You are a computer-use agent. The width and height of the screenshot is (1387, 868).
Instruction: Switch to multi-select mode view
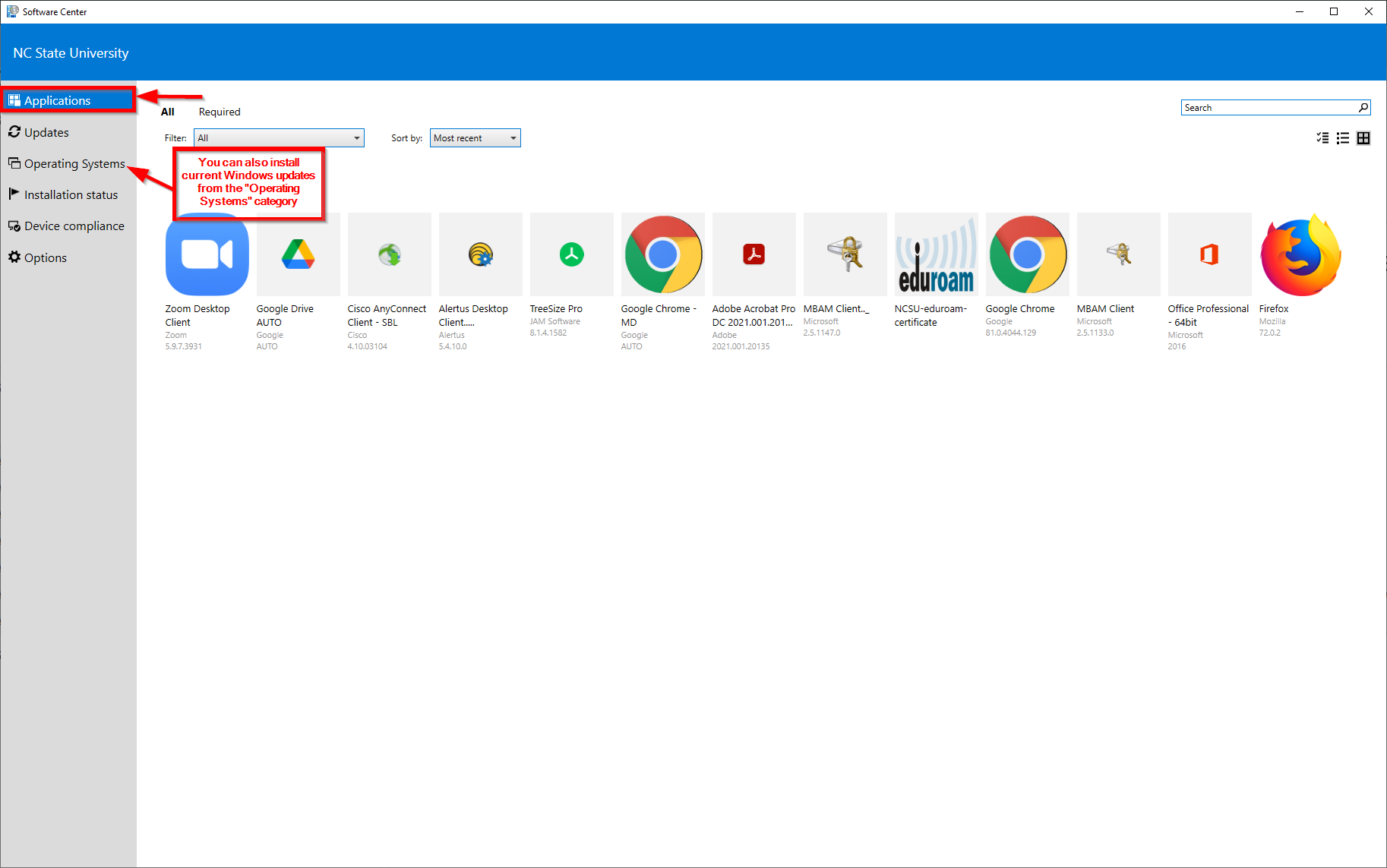click(x=1322, y=138)
